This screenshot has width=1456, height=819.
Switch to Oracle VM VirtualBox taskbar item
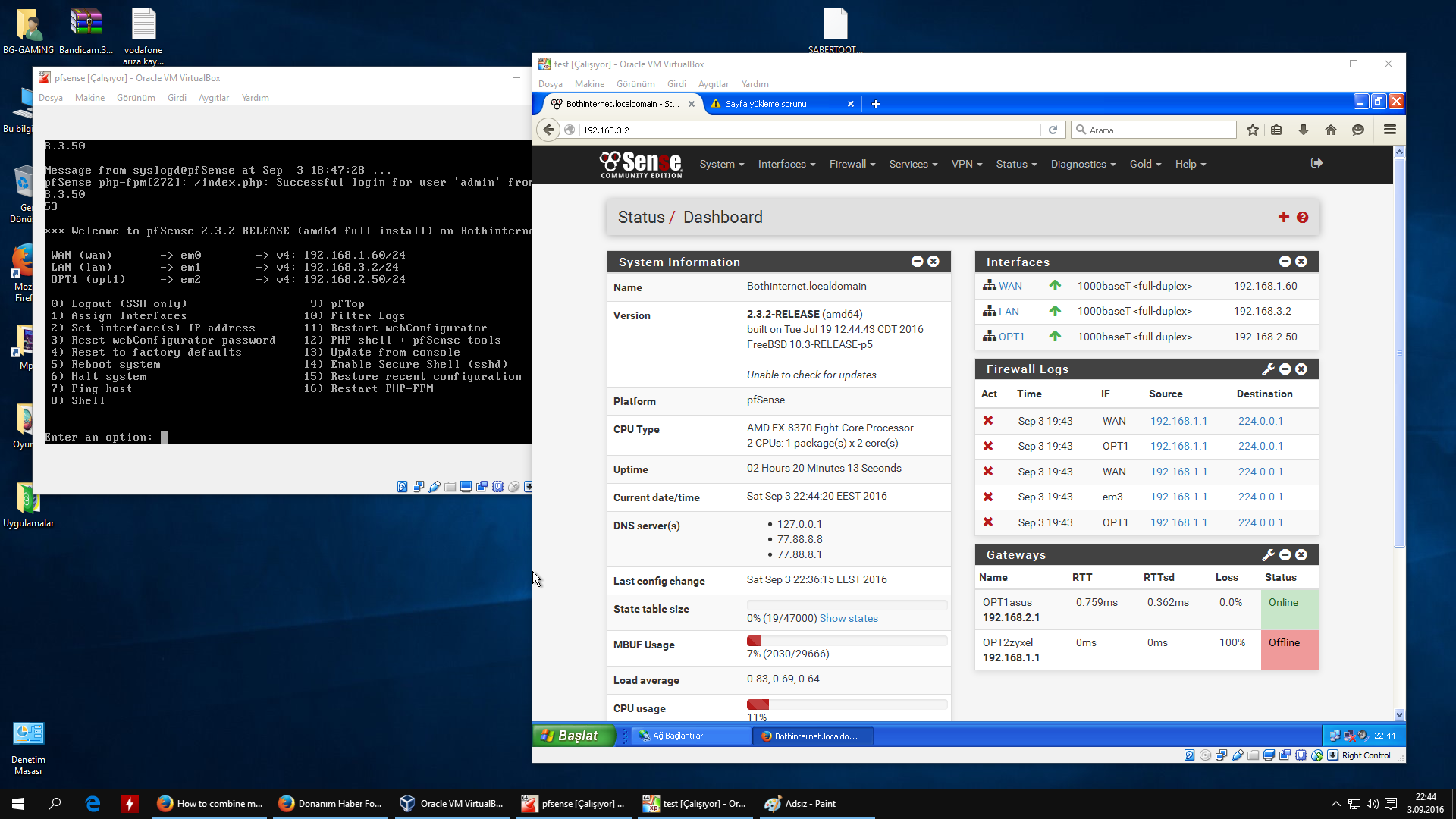pyautogui.click(x=453, y=804)
